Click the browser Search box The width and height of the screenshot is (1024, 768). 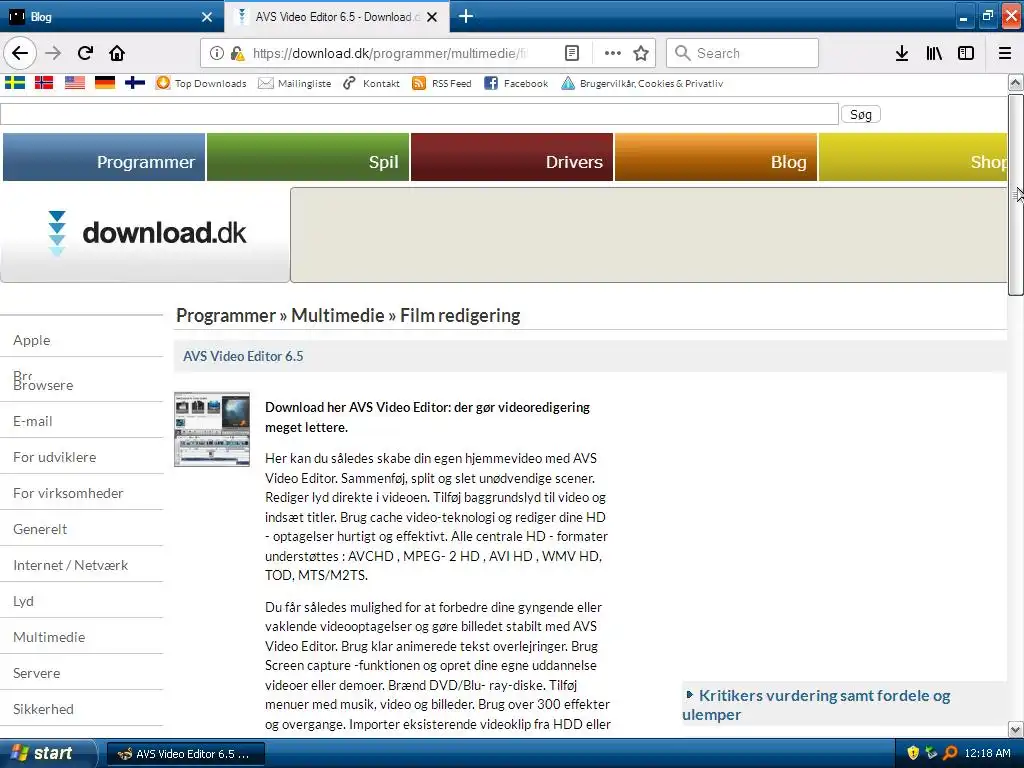click(742, 53)
